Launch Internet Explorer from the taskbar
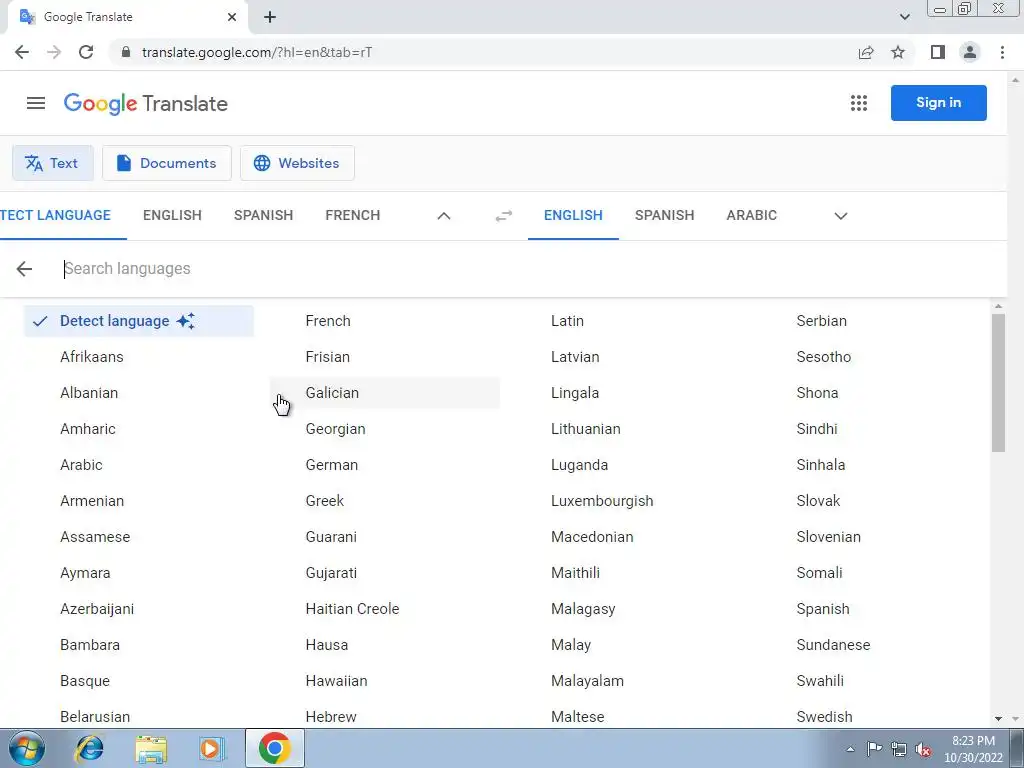Screen dimensions: 1024x768 89,748
